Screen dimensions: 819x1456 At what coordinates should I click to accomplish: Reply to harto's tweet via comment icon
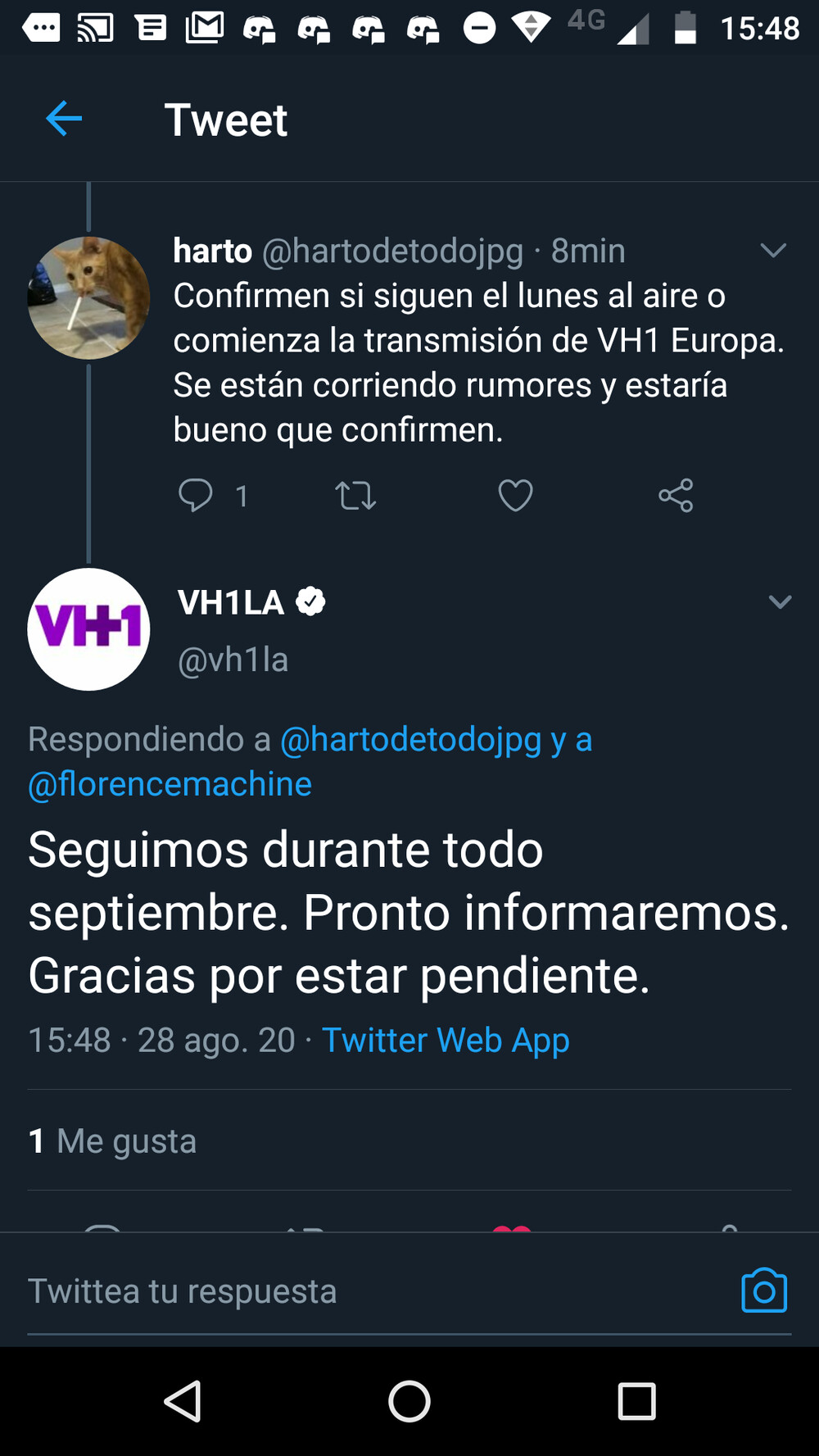(x=196, y=495)
